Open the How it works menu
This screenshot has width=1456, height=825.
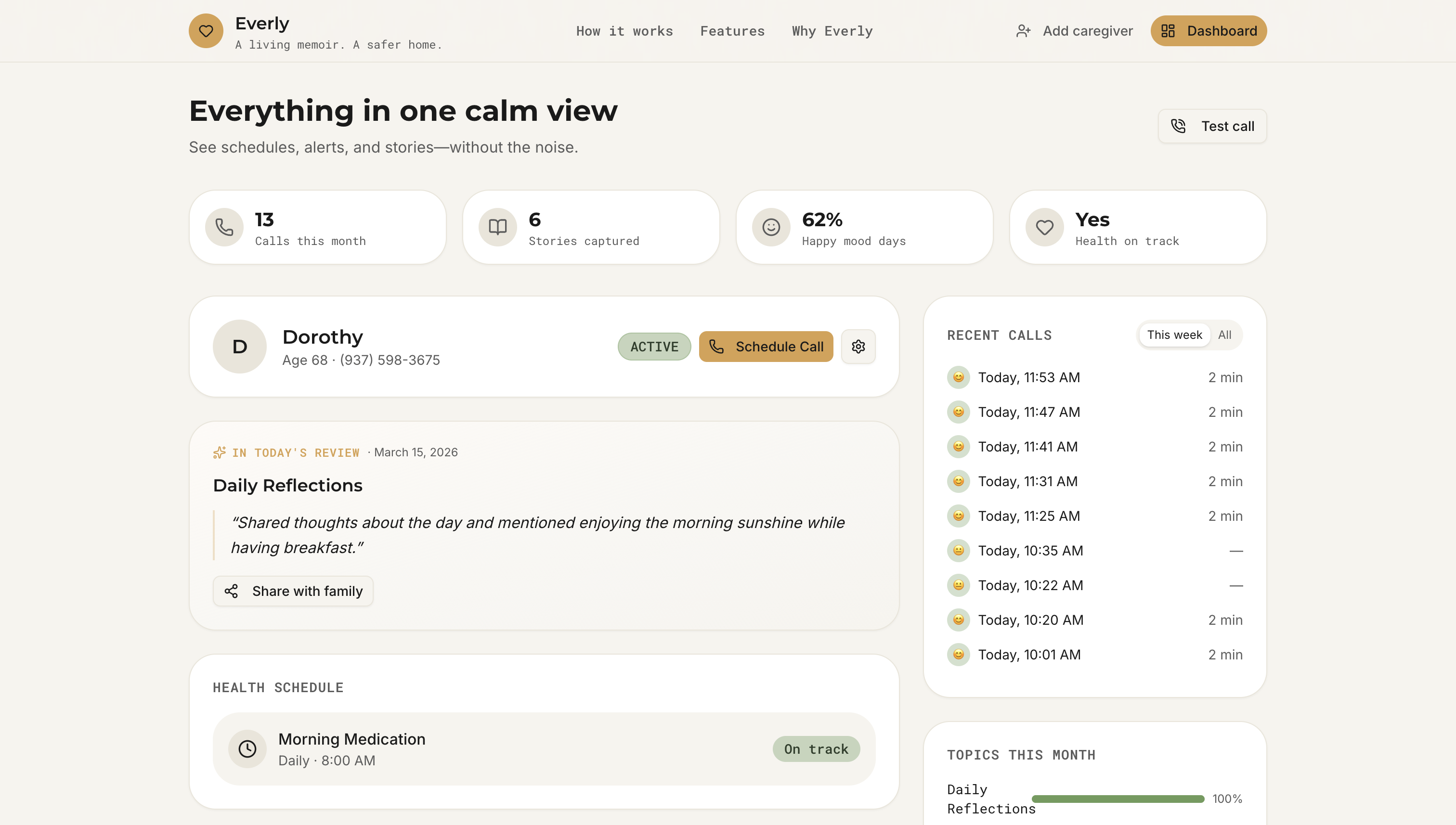pyautogui.click(x=624, y=31)
